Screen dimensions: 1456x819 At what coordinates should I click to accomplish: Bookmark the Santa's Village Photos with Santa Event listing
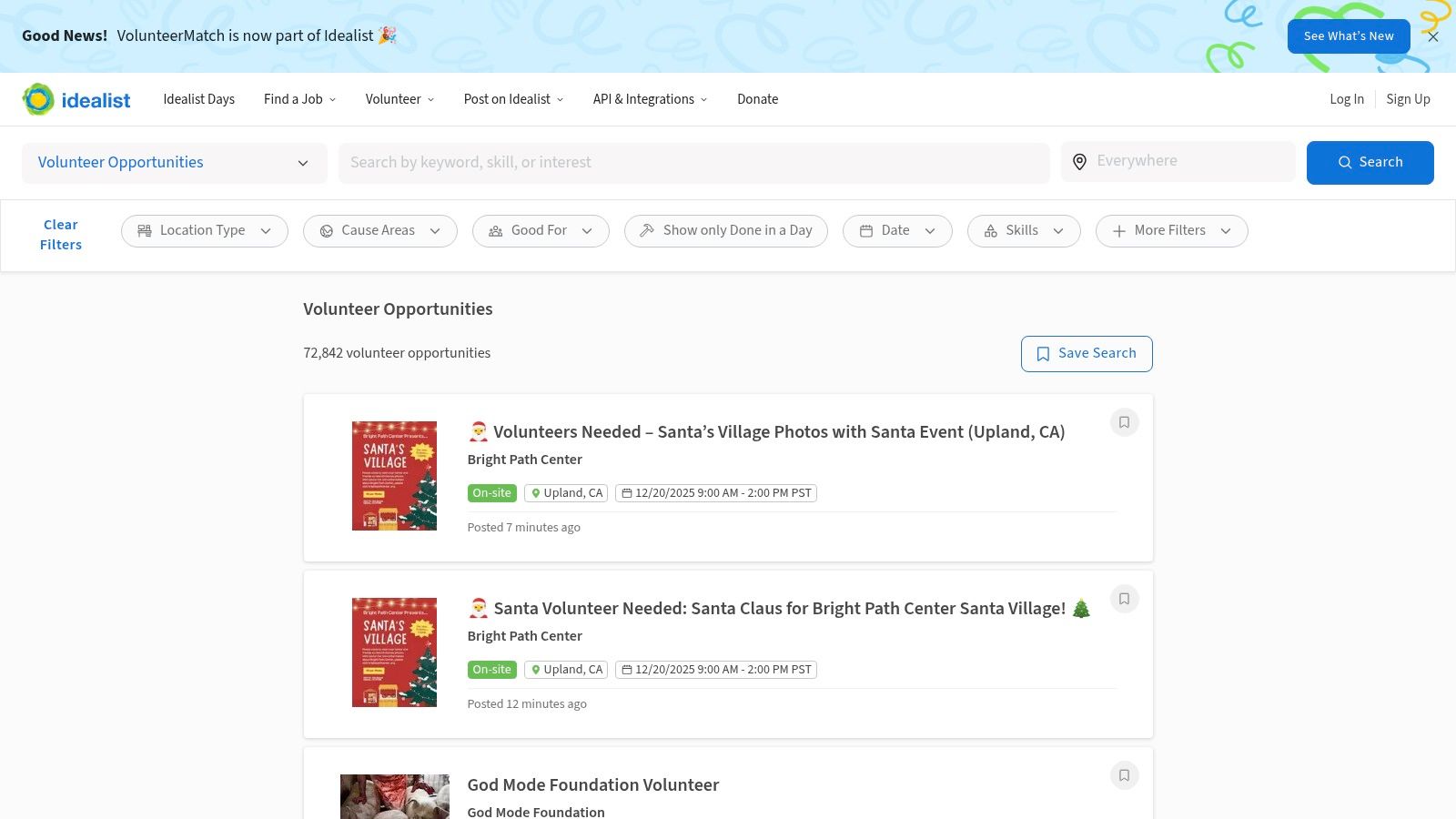(x=1124, y=422)
